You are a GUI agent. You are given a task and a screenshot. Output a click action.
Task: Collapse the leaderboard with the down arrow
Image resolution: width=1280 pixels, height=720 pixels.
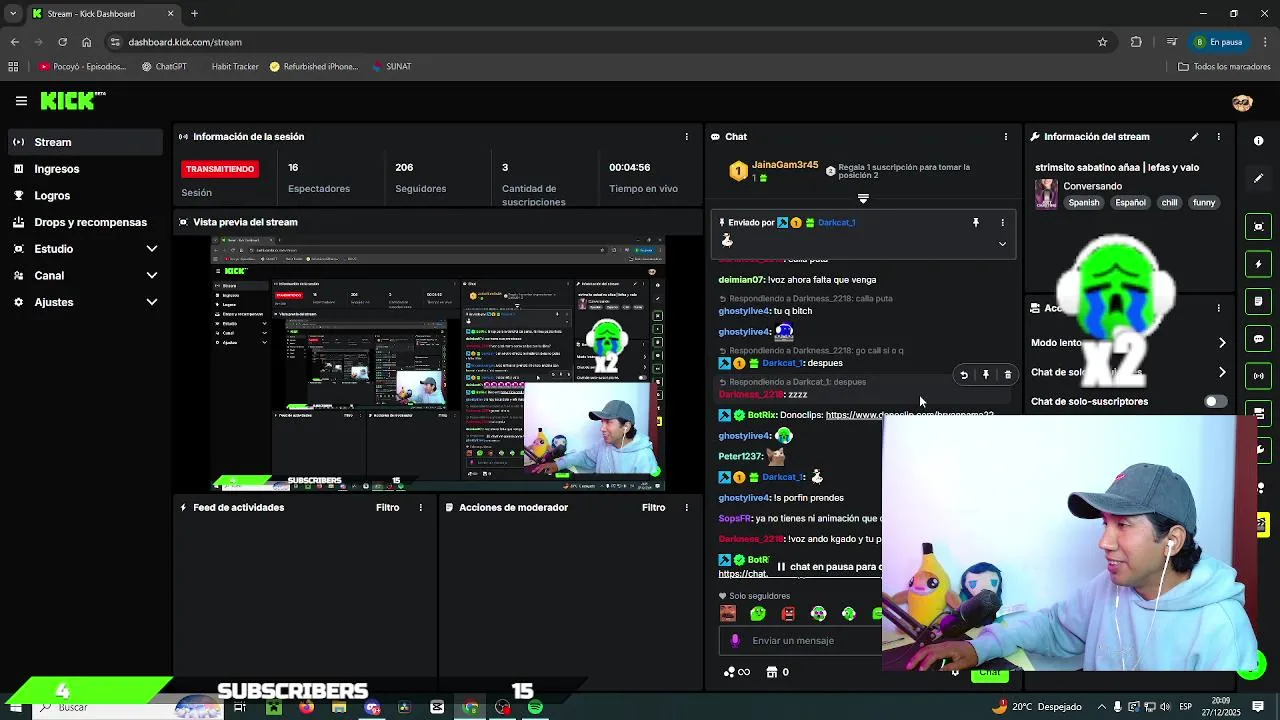point(863,199)
